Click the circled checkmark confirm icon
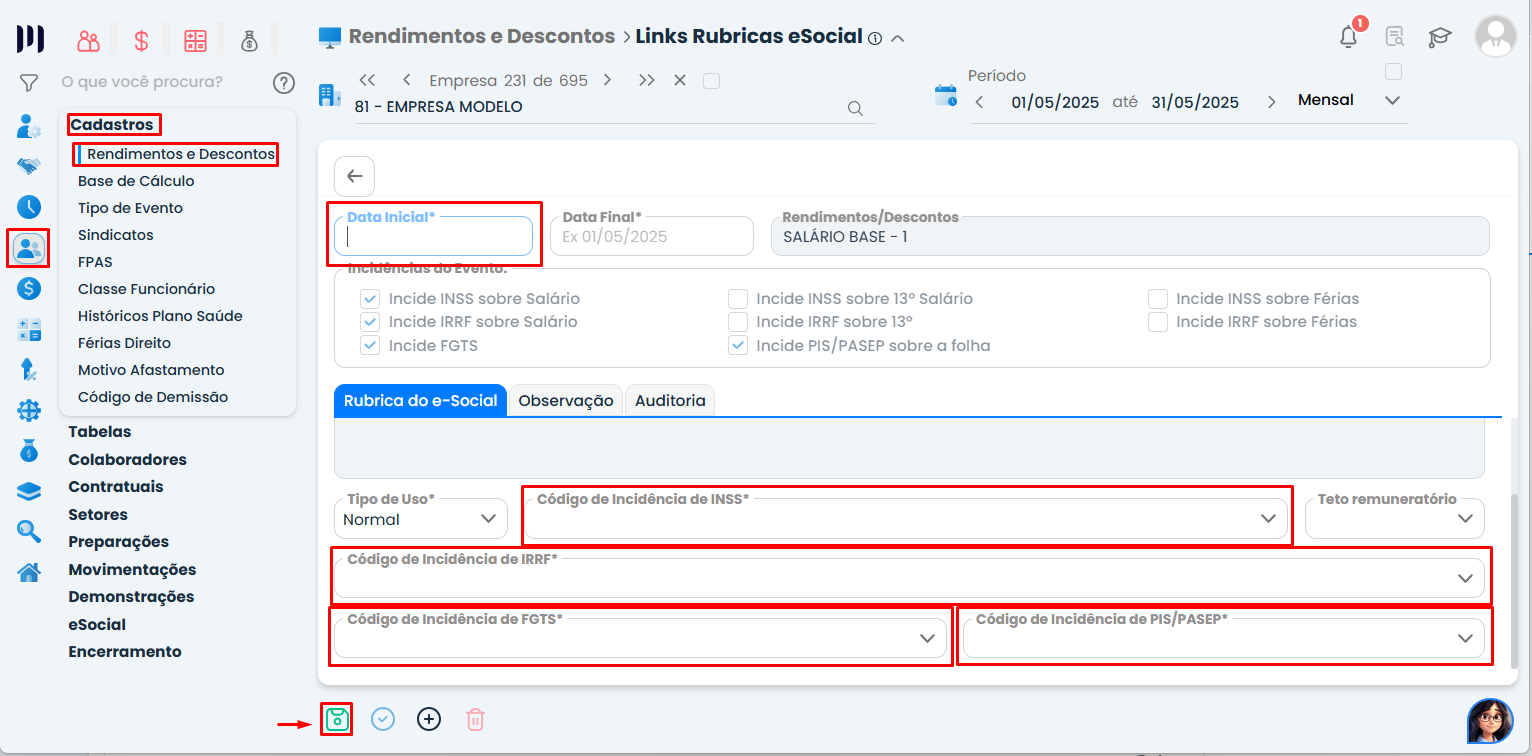The height and width of the screenshot is (756, 1532). tap(383, 719)
